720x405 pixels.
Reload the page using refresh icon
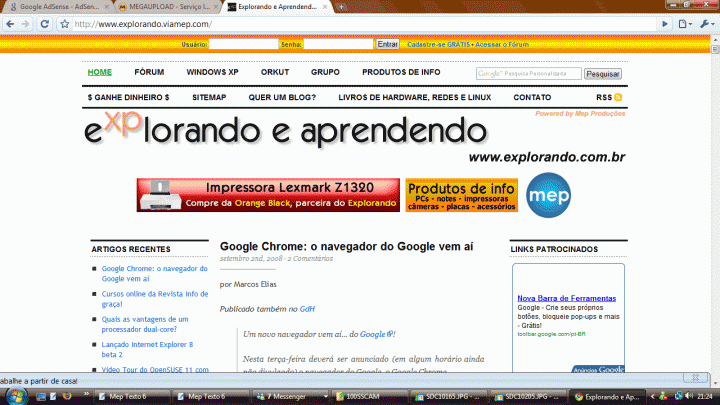coord(45,24)
